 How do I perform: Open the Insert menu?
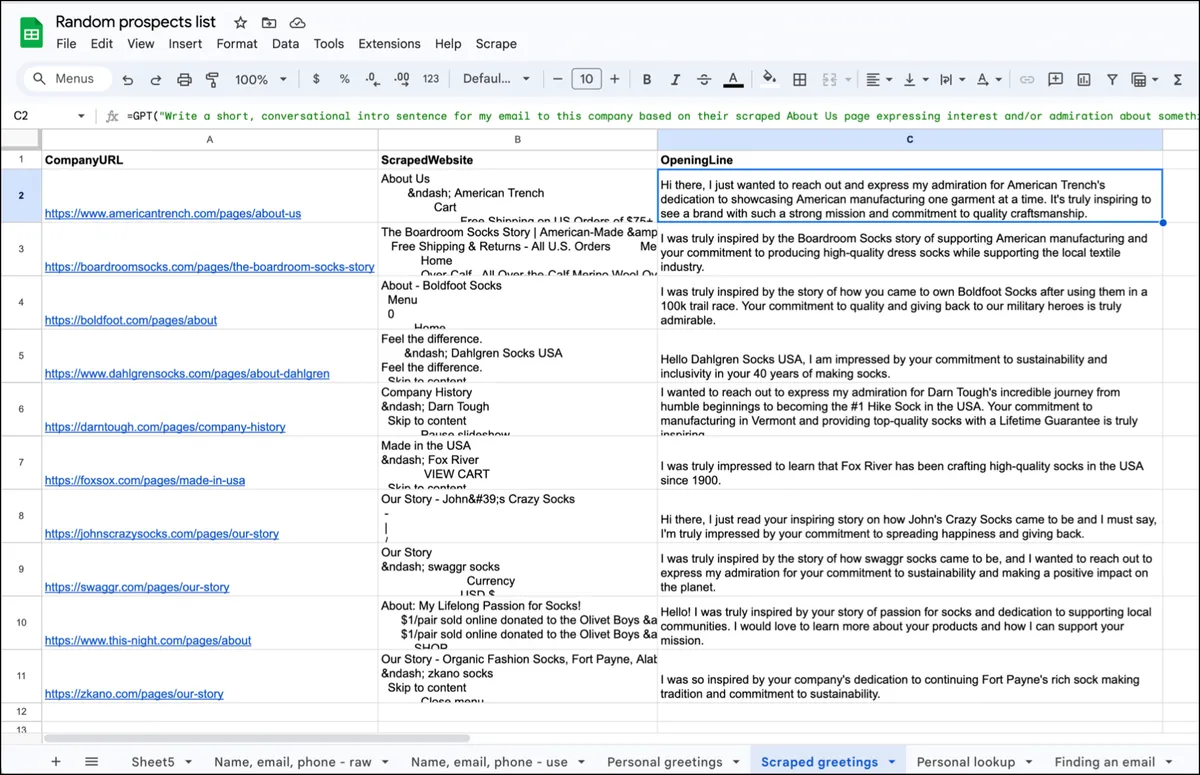pyautogui.click(x=185, y=44)
